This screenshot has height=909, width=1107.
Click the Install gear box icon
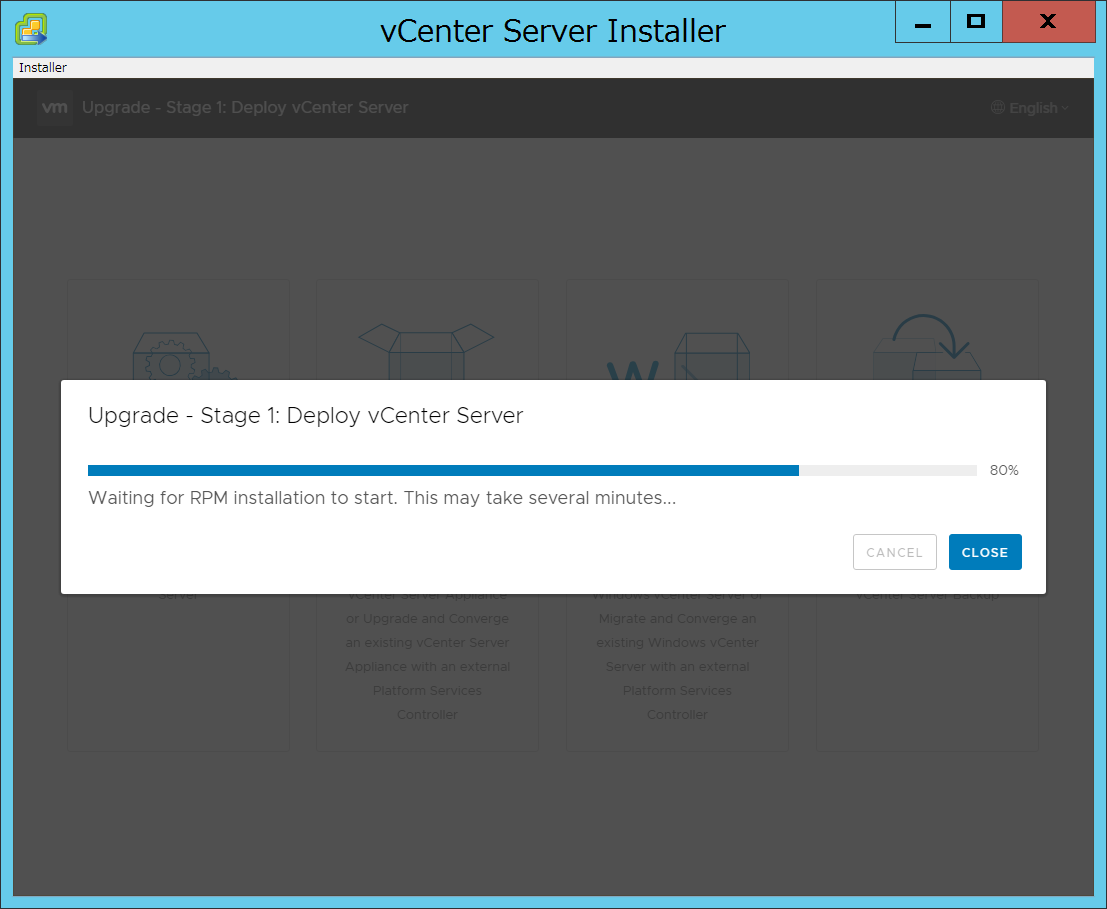[x=184, y=356]
